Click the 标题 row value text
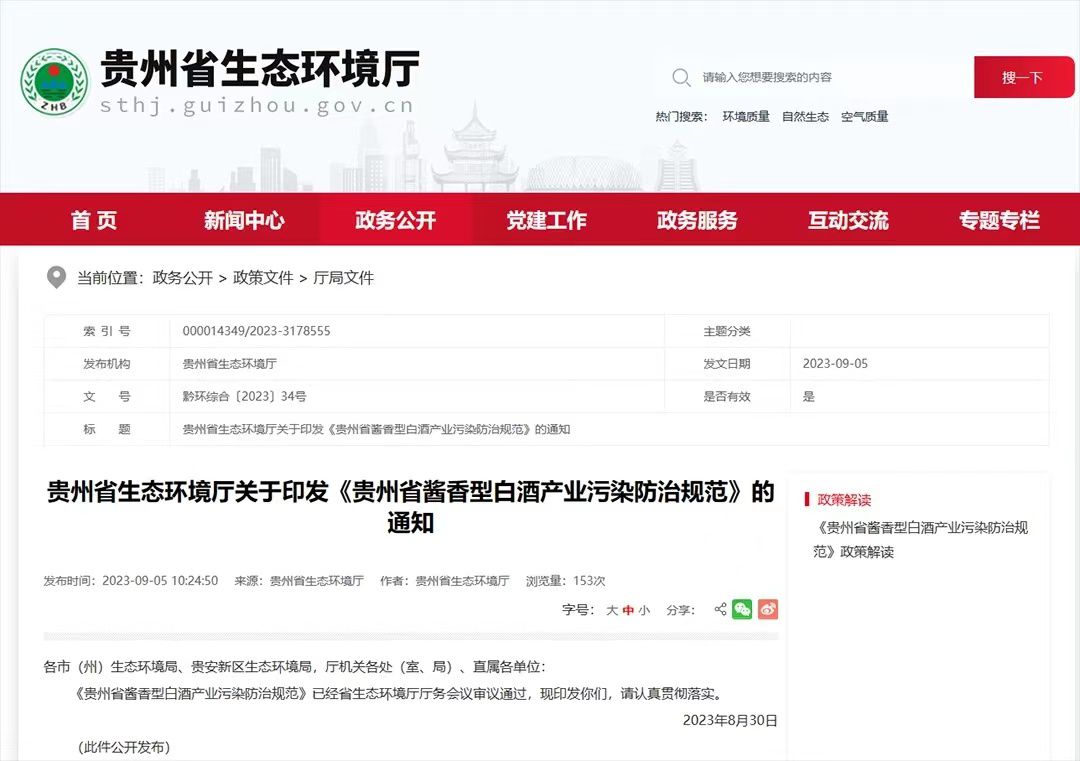 pyautogui.click(x=376, y=429)
